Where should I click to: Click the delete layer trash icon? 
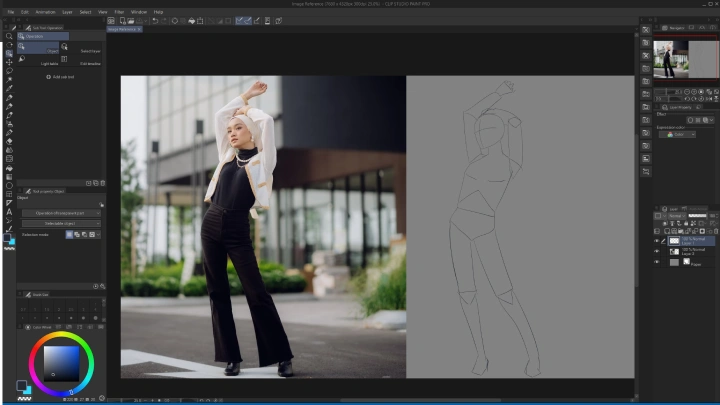point(716,231)
